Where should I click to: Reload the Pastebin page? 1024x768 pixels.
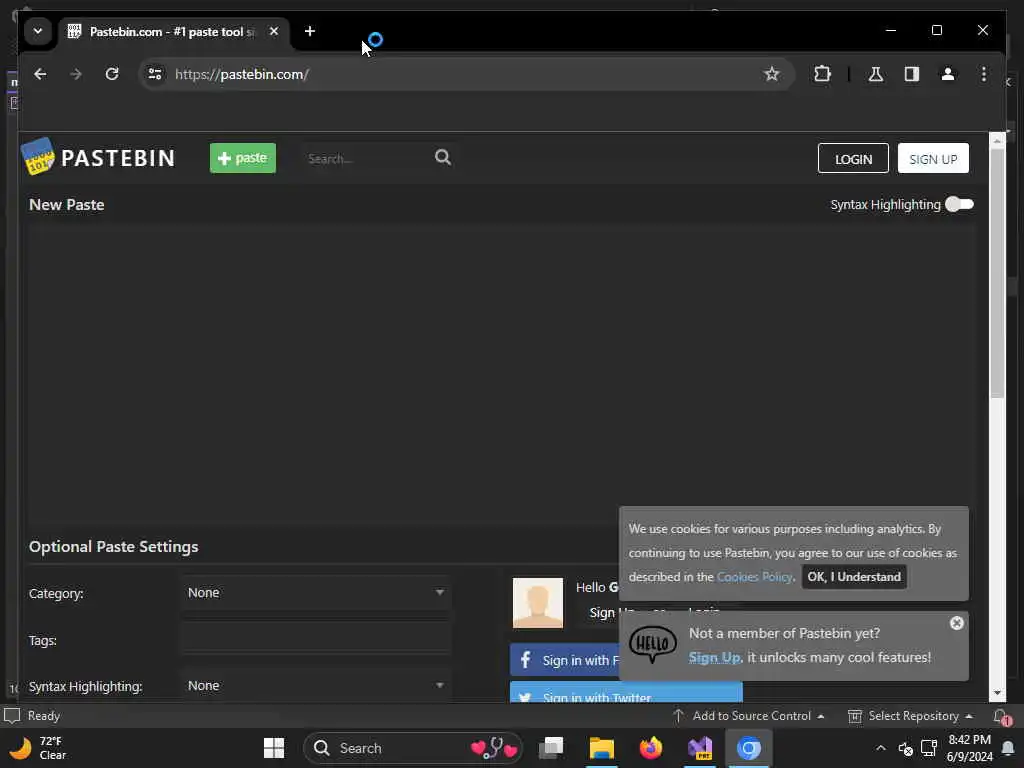pos(112,74)
